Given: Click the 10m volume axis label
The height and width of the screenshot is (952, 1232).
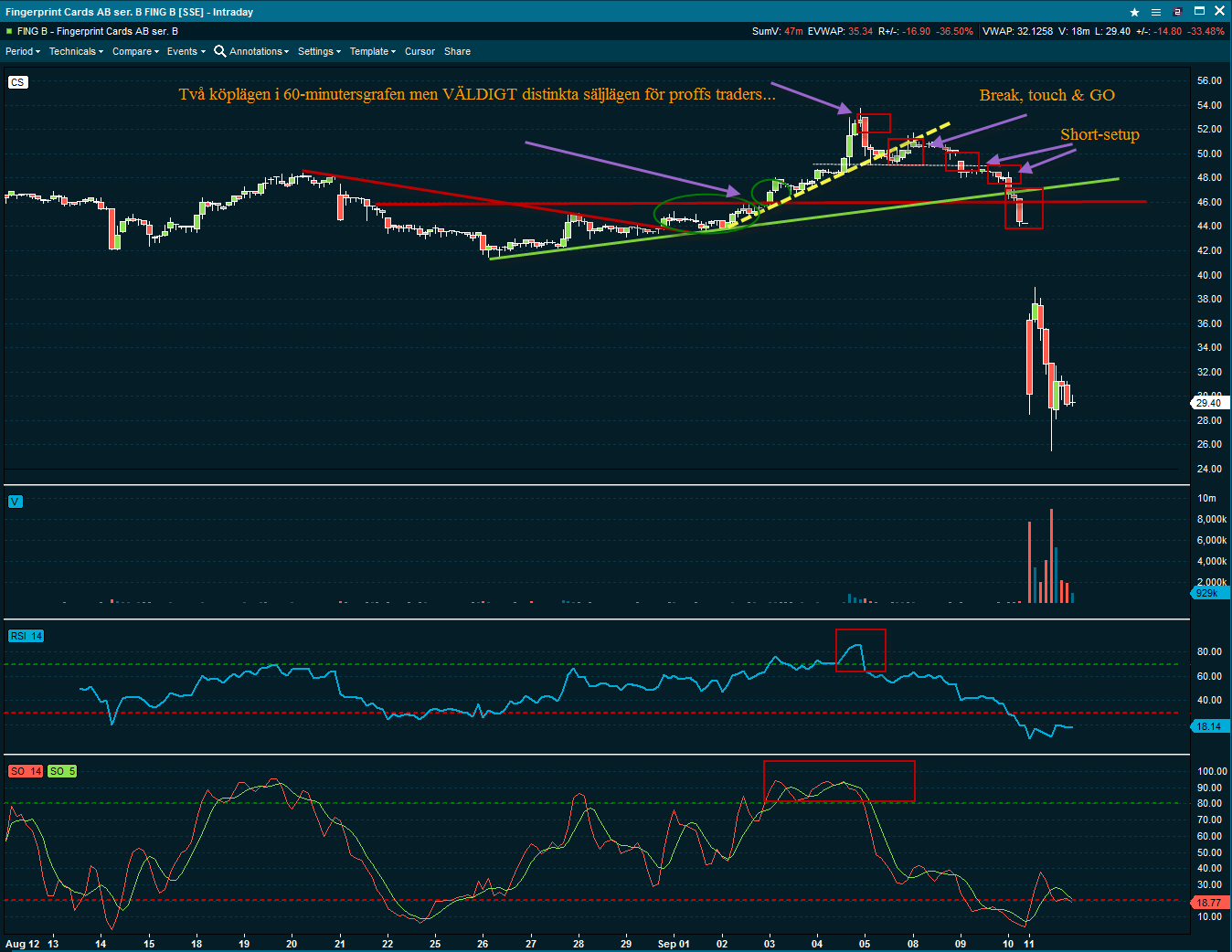Looking at the screenshot, I should [1206, 498].
